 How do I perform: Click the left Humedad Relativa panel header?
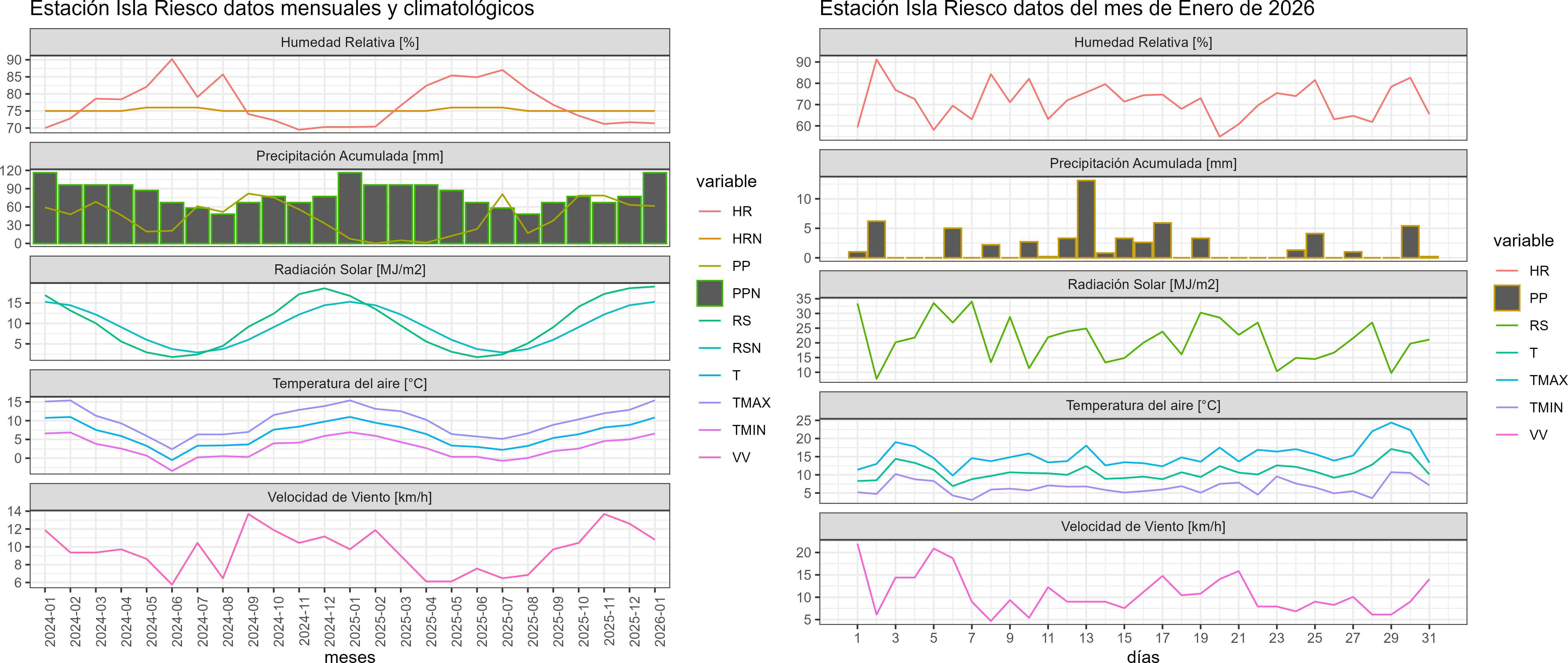[349, 42]
